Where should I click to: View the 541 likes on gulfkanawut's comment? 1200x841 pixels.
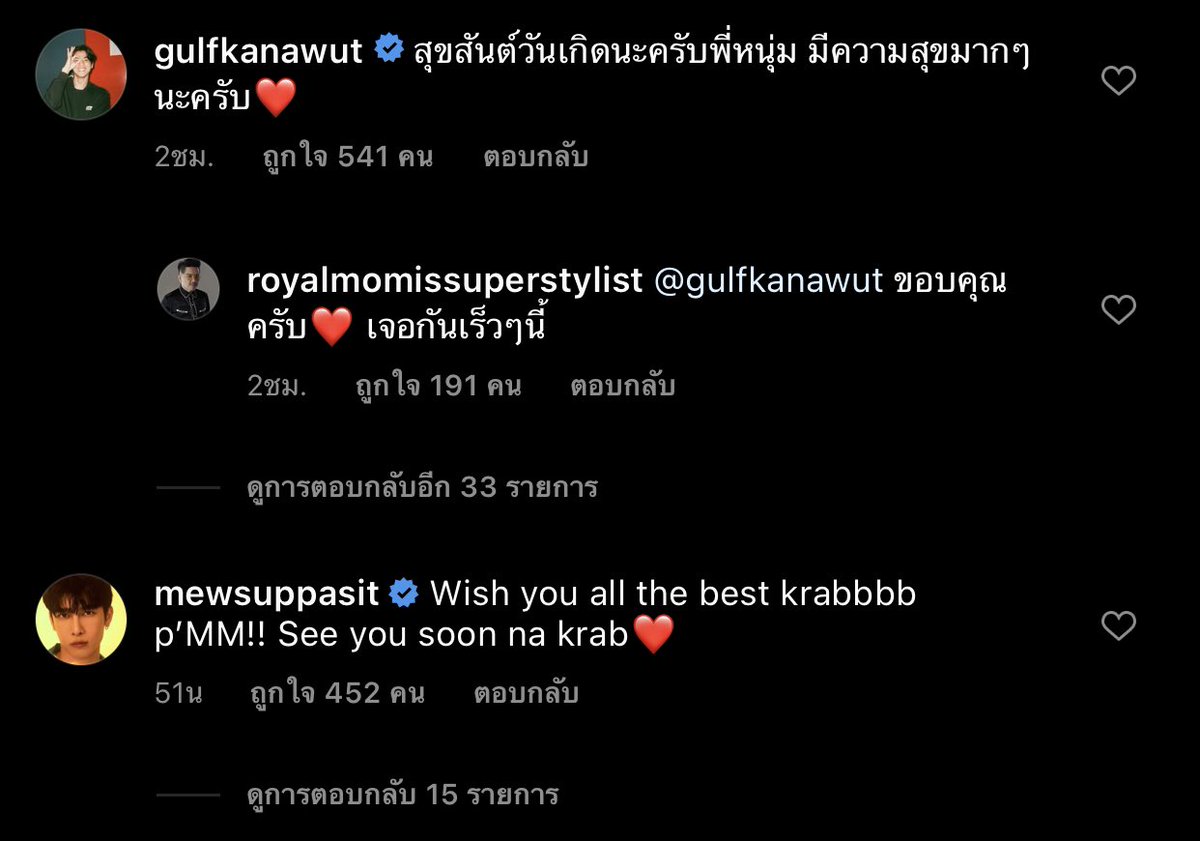click(x=349, y=157)
